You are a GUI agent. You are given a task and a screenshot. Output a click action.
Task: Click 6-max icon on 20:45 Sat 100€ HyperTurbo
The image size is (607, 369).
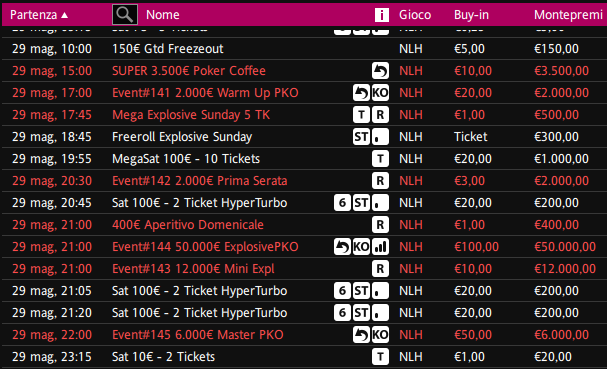pyautogui.click(x=342, y=203)
